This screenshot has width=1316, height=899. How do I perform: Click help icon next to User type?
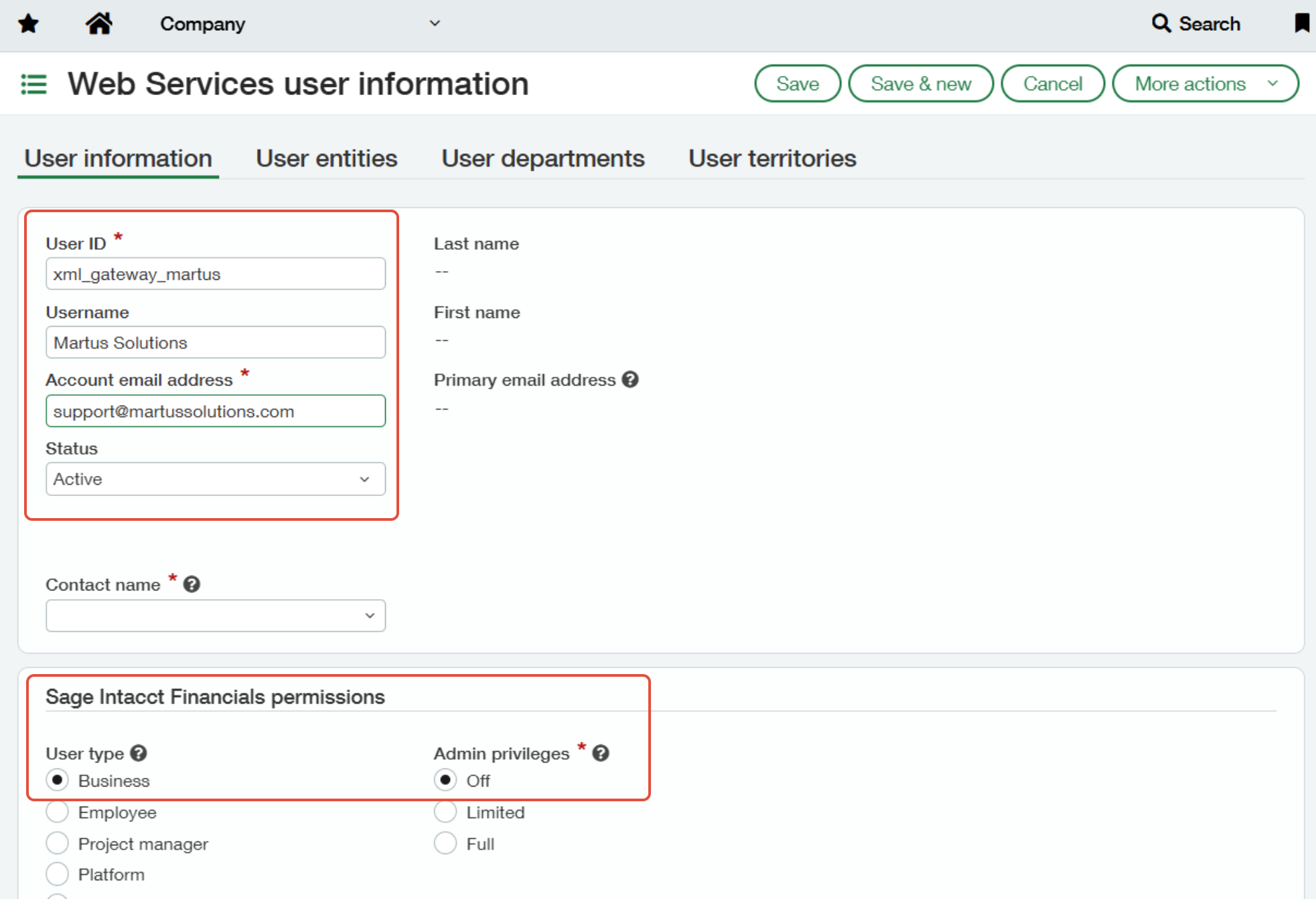(x=139, y=753)
